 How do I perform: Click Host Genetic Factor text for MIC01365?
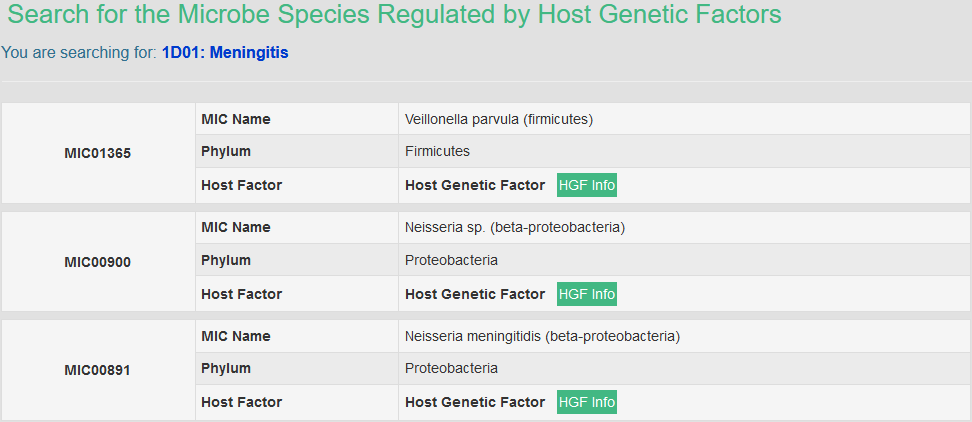[475, 185]
